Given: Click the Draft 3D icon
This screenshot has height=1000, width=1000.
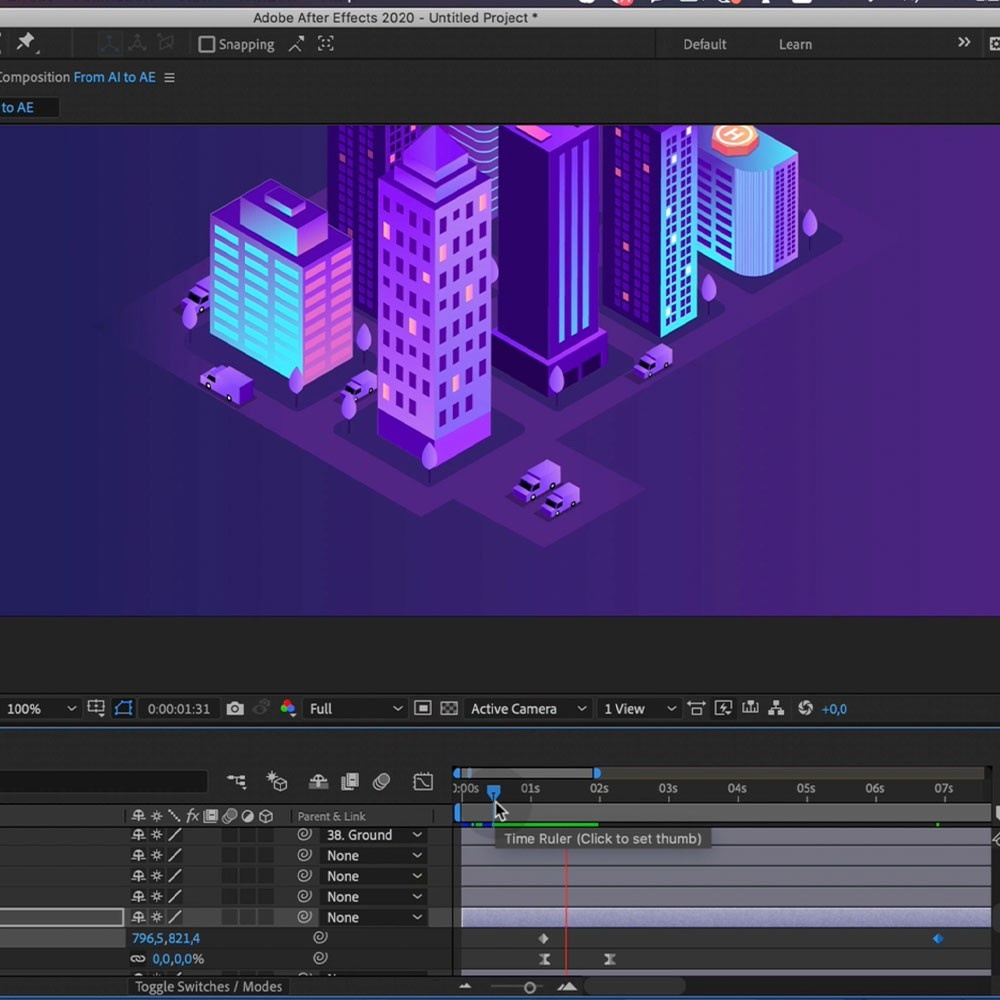Looking at the screenshot, I should point(277,782).
